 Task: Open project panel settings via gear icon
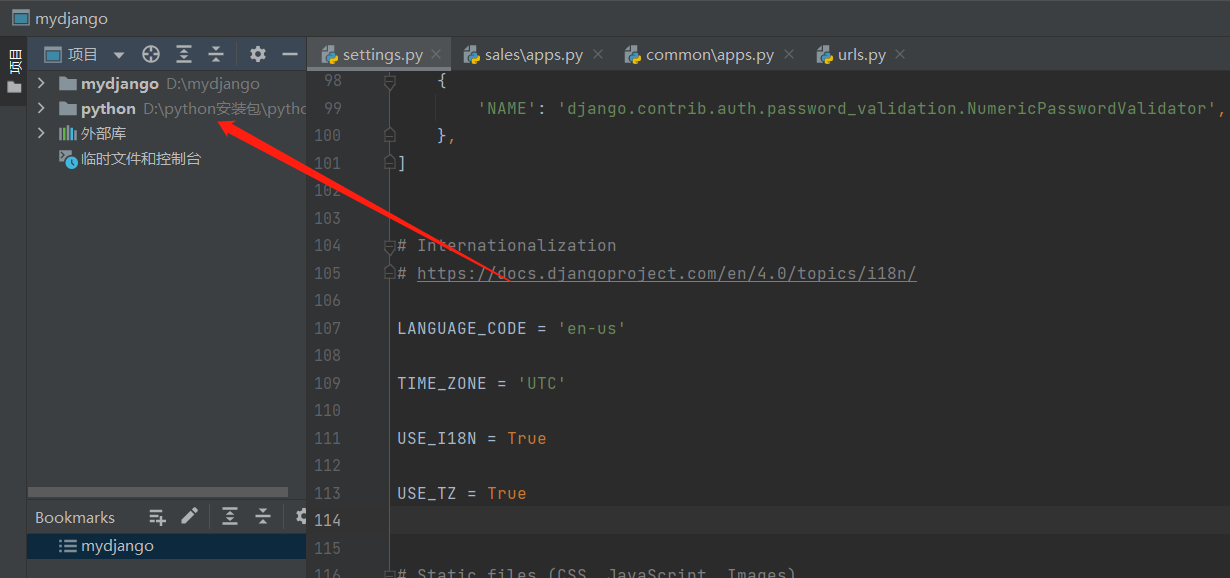coord(257,53)
